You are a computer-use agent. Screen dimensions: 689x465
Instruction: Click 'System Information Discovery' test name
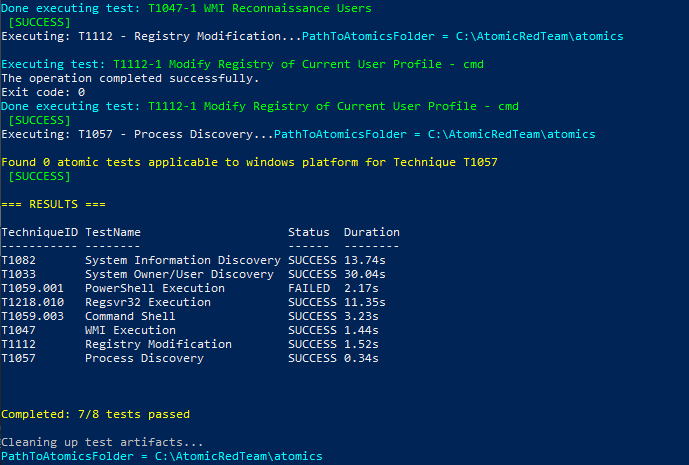[183, 260]
